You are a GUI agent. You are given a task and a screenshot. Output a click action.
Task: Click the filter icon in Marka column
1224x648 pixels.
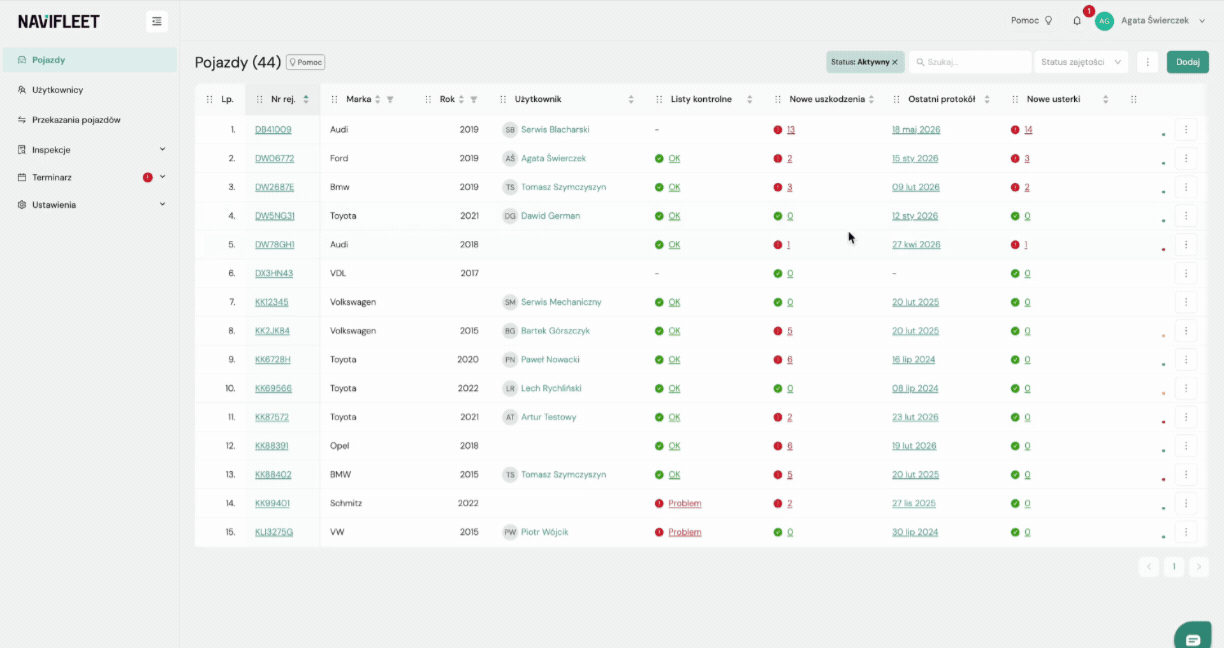click(x=390, y=99)
